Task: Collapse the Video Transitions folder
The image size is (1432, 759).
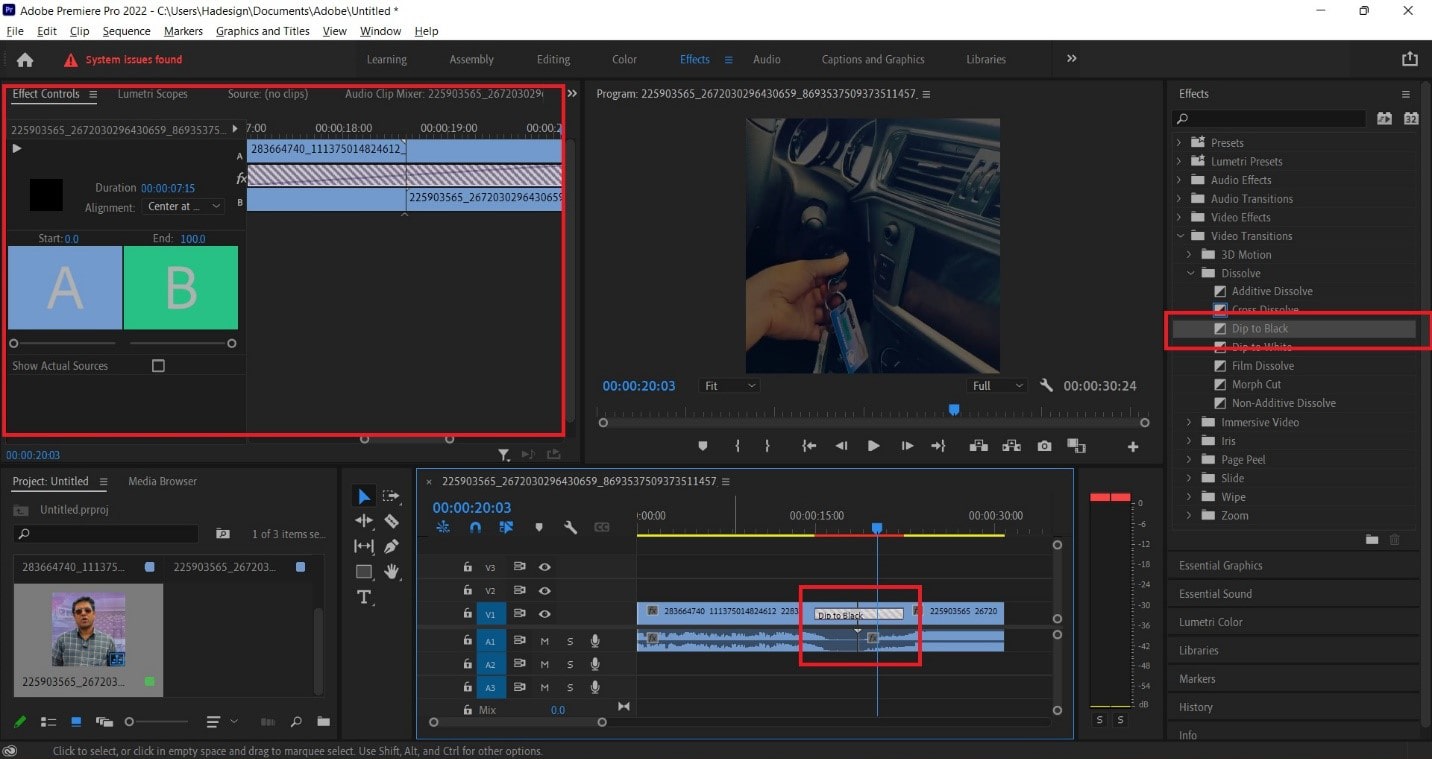Action: click(1179, 236)
